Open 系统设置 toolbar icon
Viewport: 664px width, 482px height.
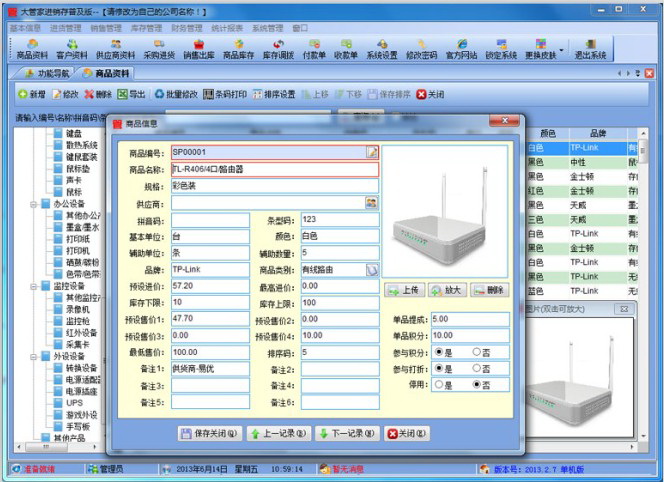(x=382, y=49)
